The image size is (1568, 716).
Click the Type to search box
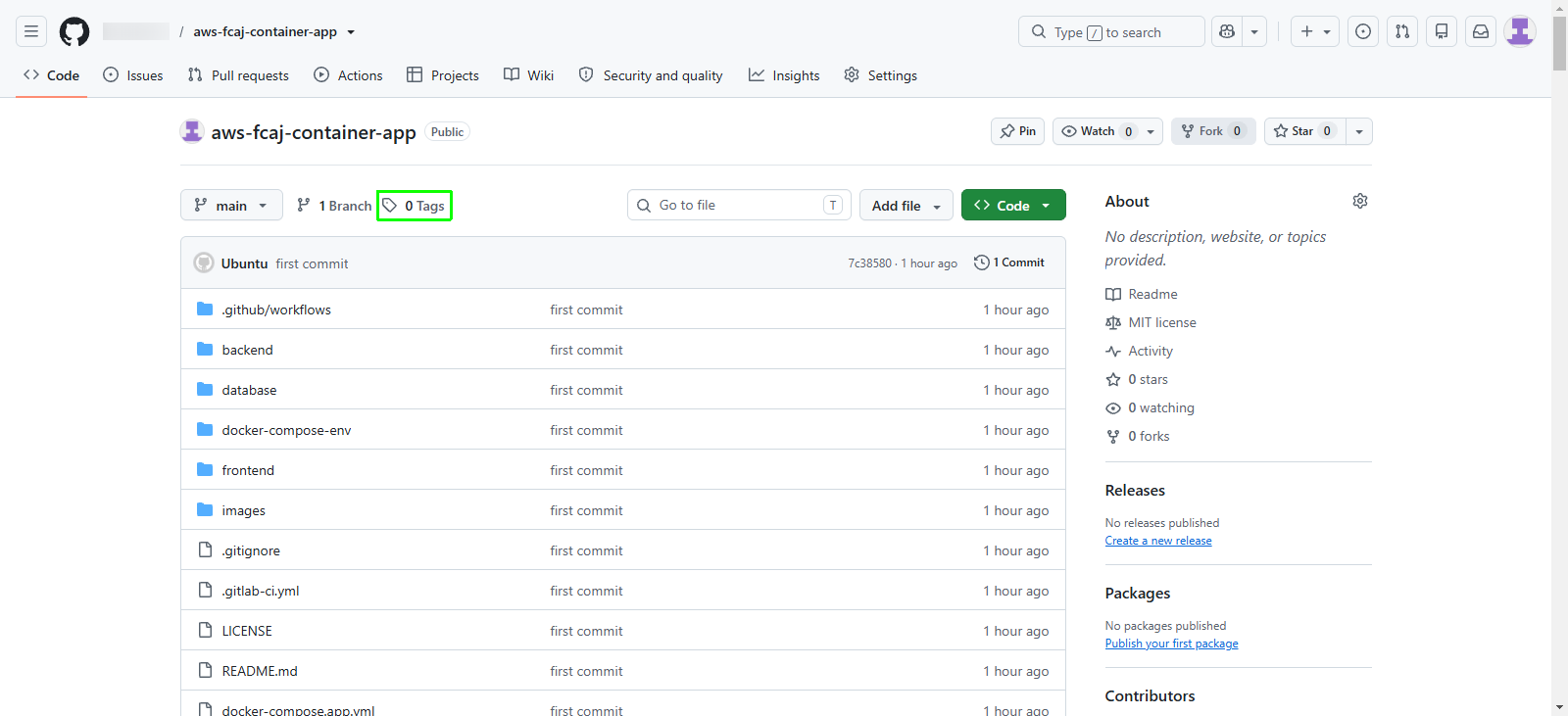[x=1111, y=31]
